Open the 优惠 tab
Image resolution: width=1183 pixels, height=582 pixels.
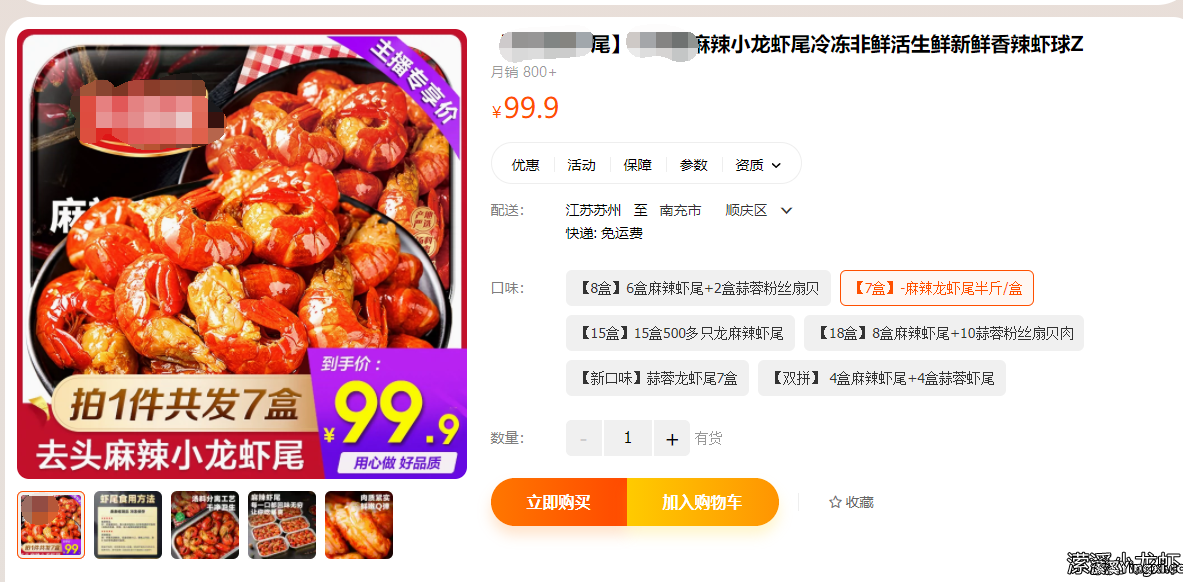526,165
